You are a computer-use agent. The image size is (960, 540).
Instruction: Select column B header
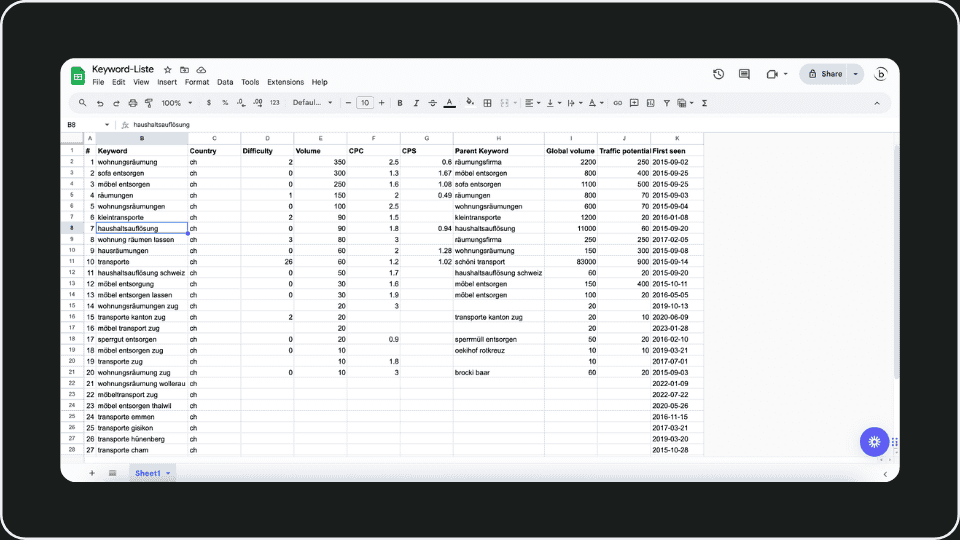point(142,138)
